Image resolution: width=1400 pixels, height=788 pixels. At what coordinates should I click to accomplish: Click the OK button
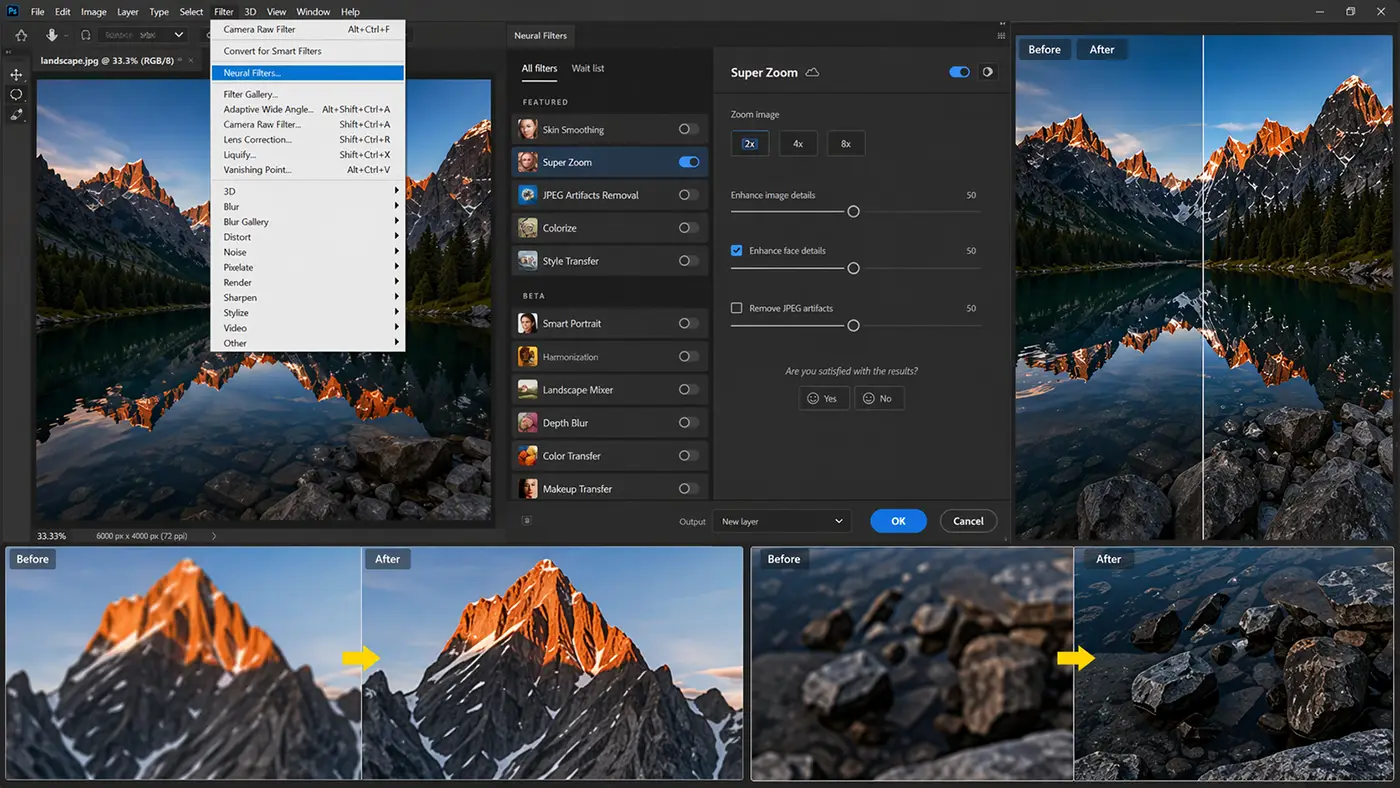(x=898, y=521)
